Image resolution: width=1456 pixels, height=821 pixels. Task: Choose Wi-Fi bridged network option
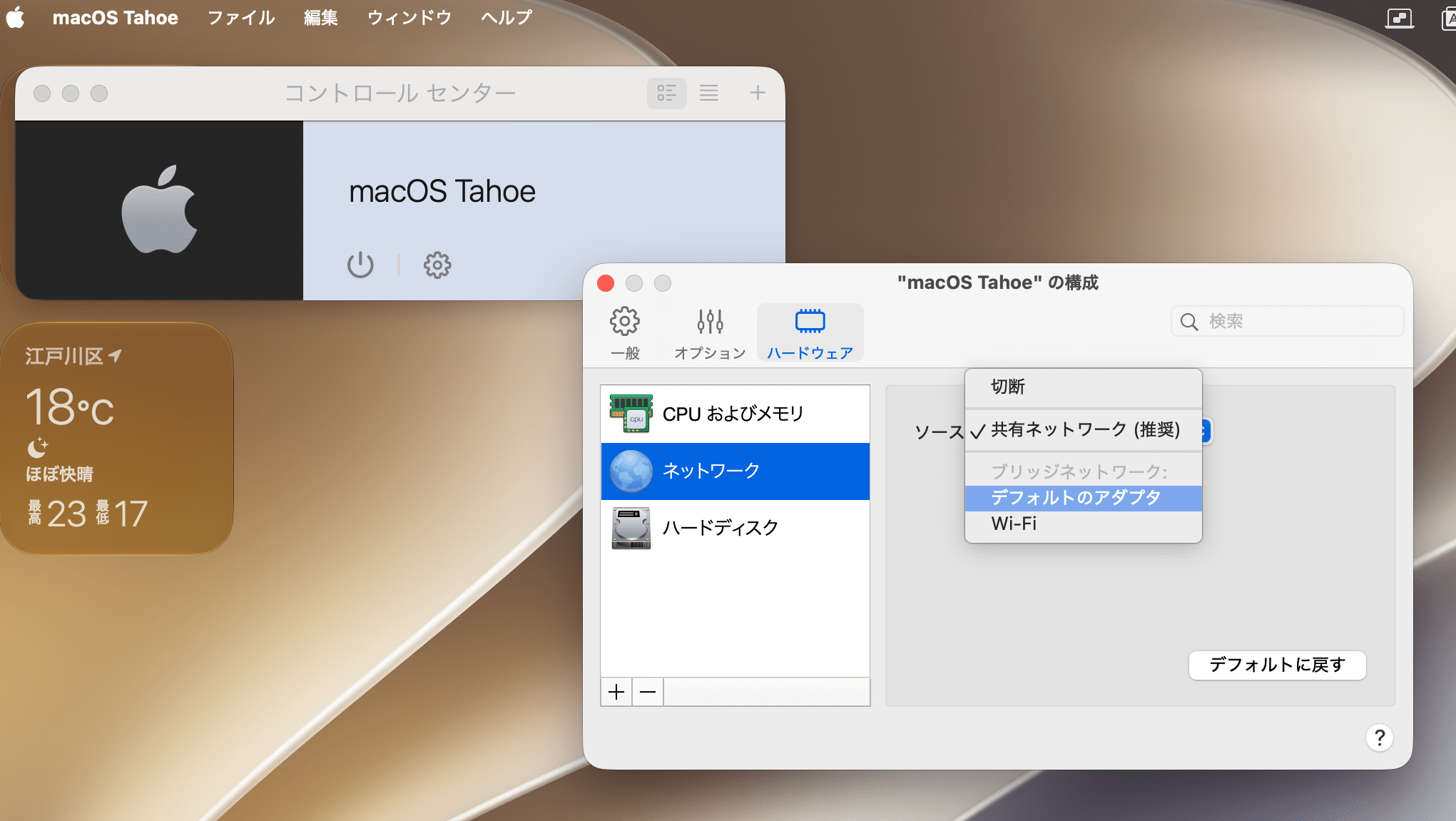(x=1083, y=524)
